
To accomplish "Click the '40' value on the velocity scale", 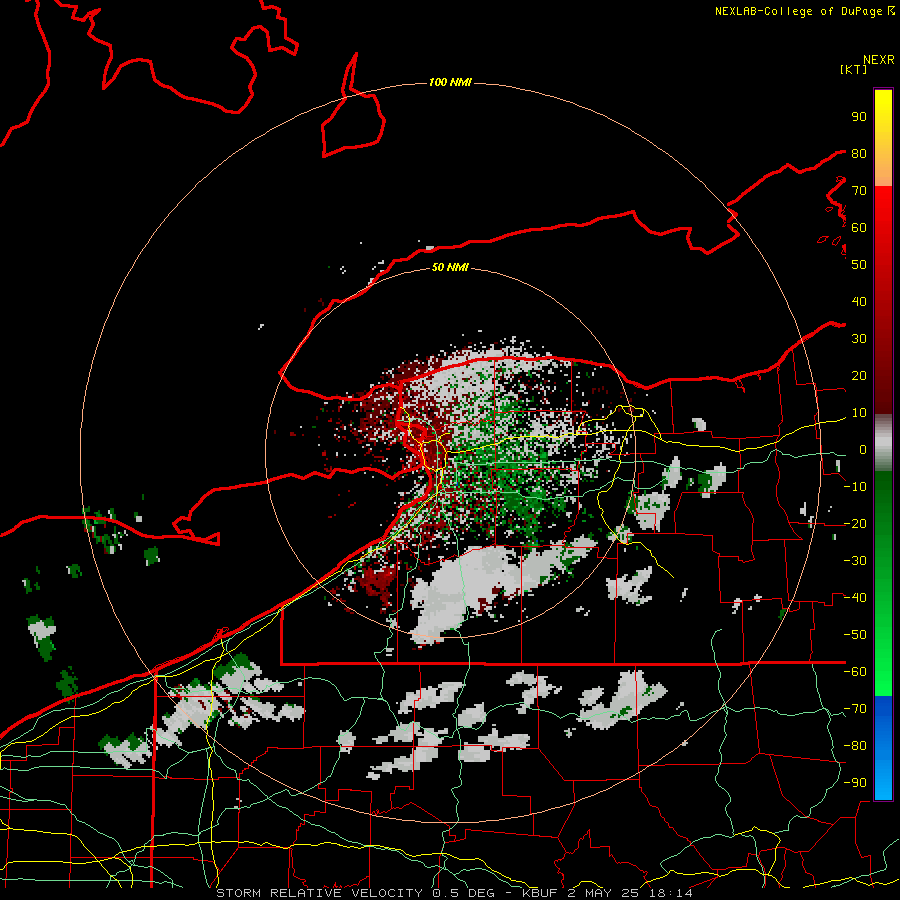I will coord(859,301).
